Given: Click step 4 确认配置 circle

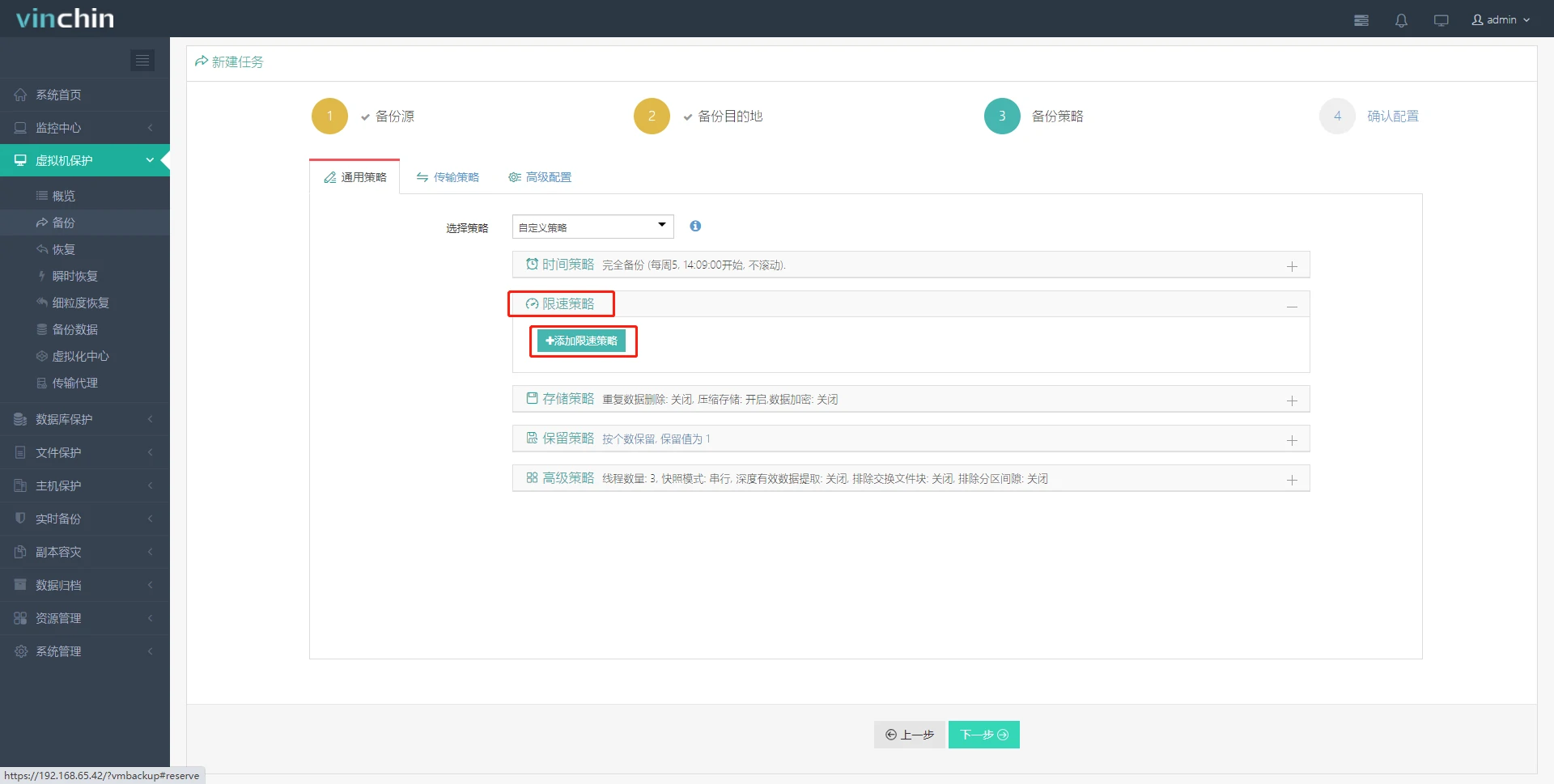Looking at the screenshot, I should [x=1337, y=116].
